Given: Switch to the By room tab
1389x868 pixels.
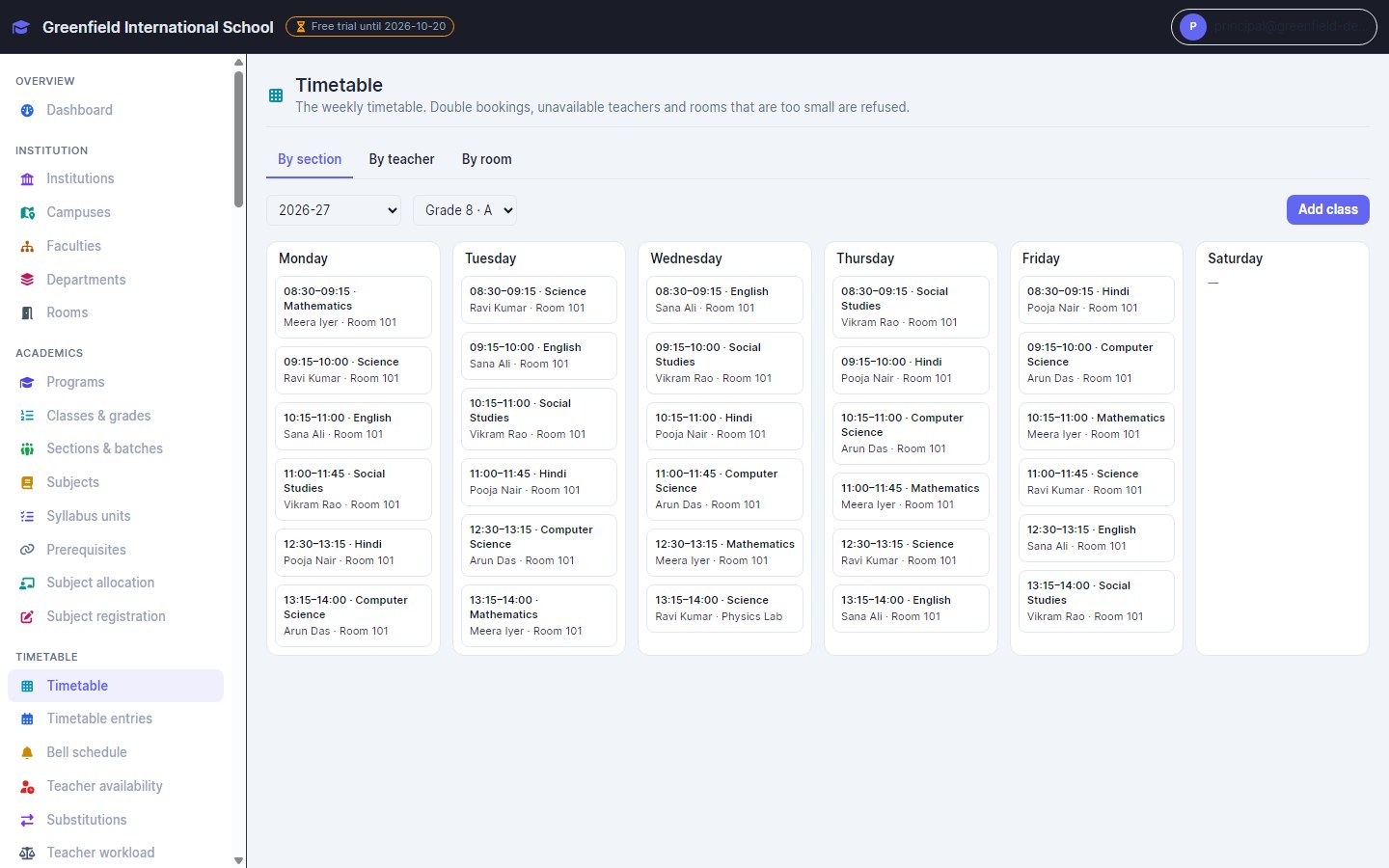Looking at the screenshot, I should tap(487, 159).
